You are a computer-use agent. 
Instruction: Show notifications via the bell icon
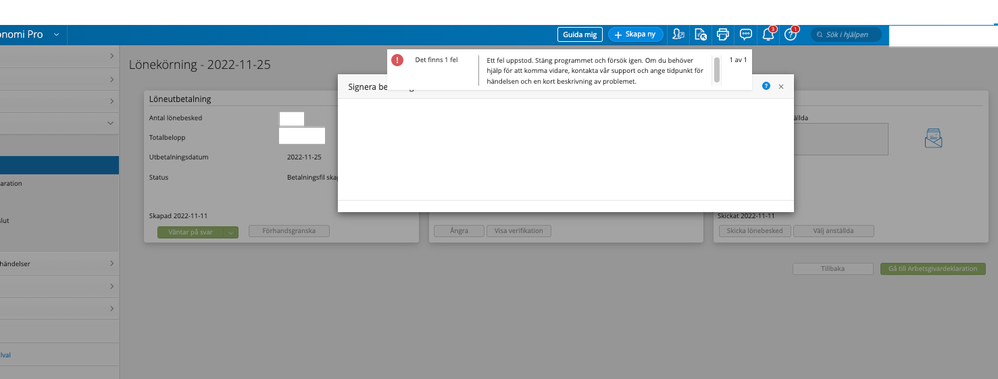[x=768, y=34]
